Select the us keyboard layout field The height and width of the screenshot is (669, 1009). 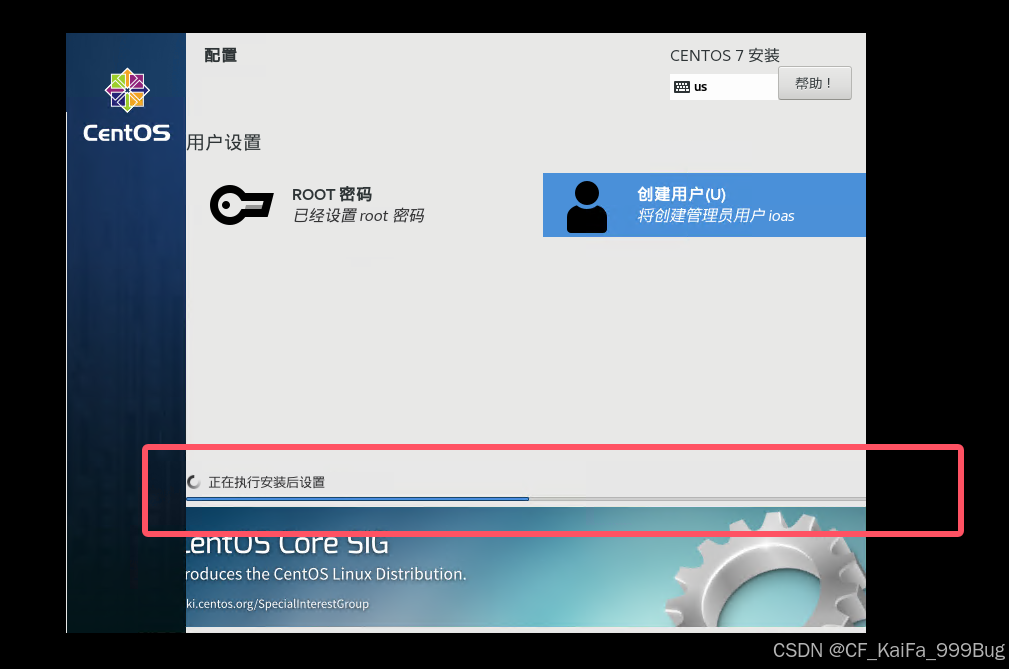click(x=723, y=87)
